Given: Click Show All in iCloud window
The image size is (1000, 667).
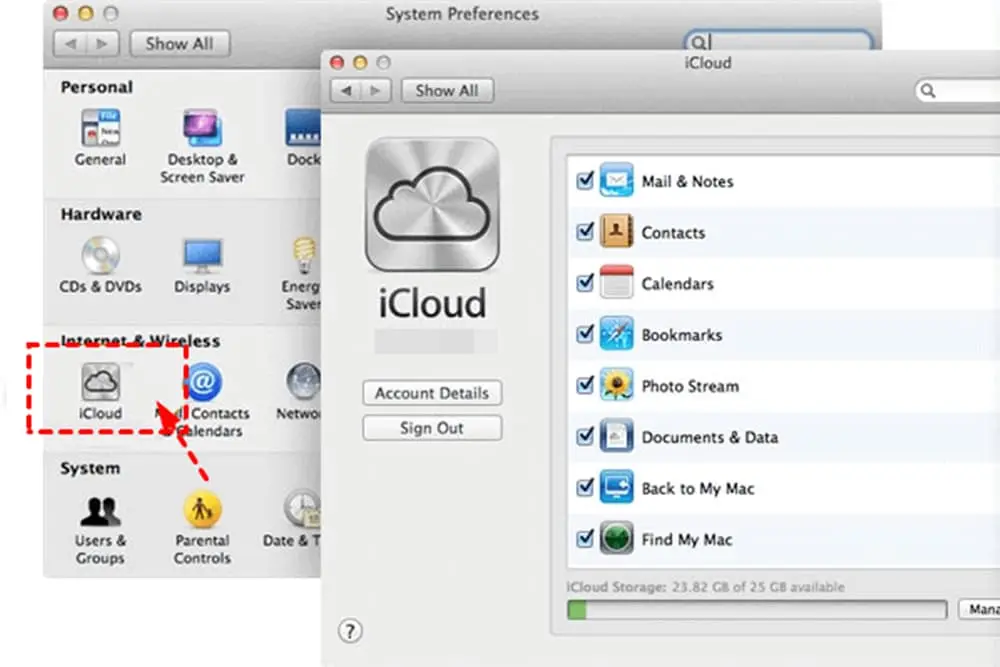Looking at the screenshot, I should [446, 90].
